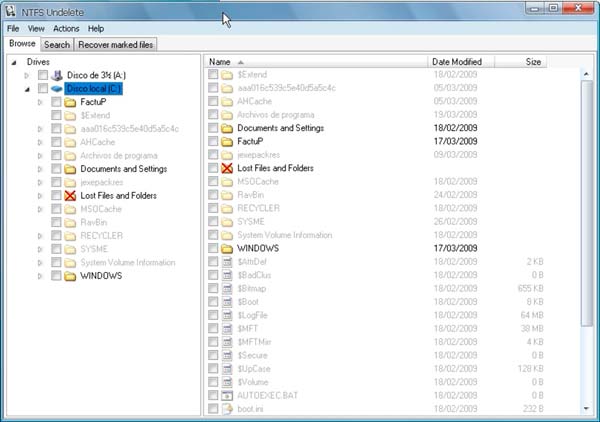This screenshot has height=422, width=600.
Task: Click the $MFTMirr file icon
Action: (227, 342)
